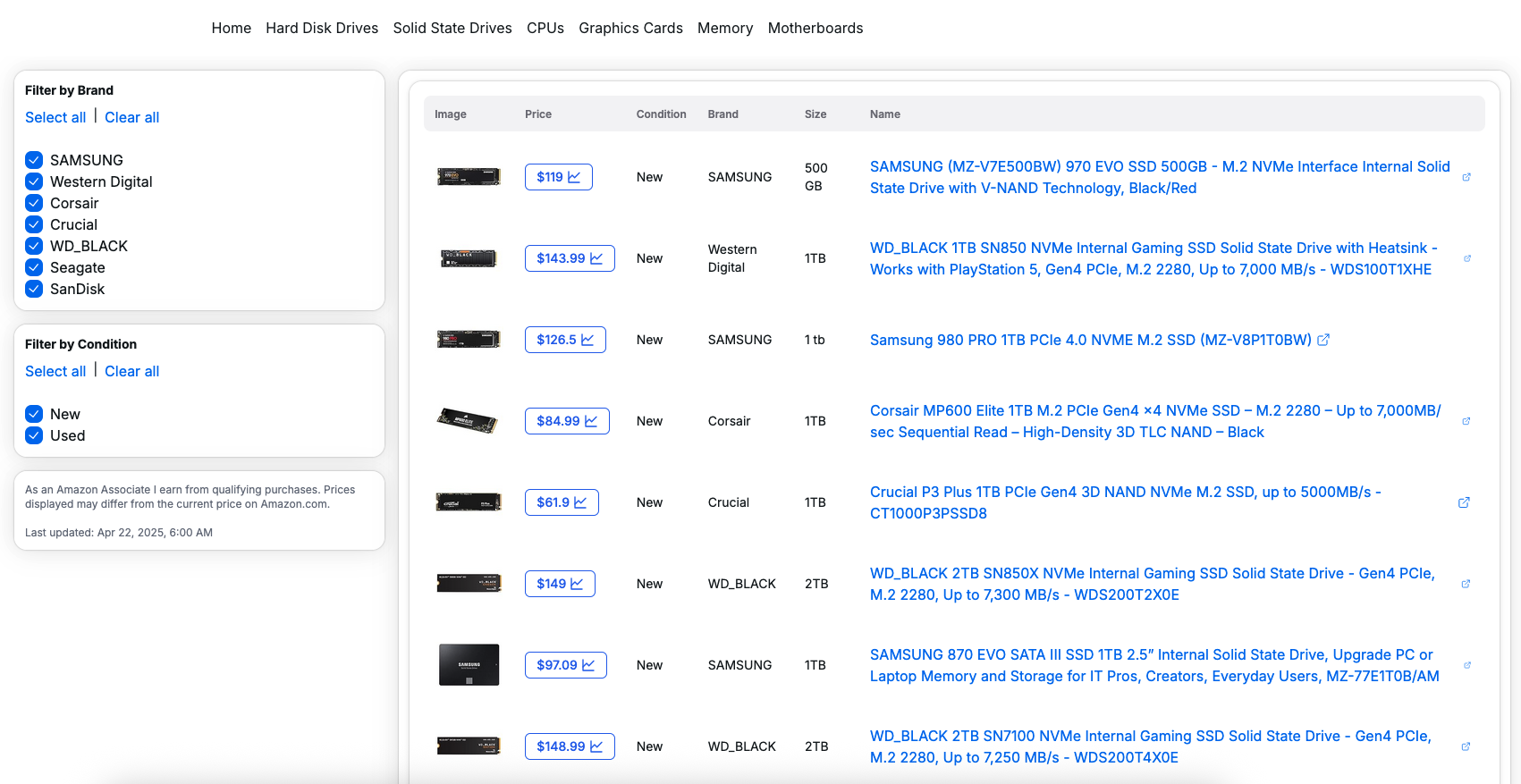Click the $61.9 Crucial price button

coord(562,502)
